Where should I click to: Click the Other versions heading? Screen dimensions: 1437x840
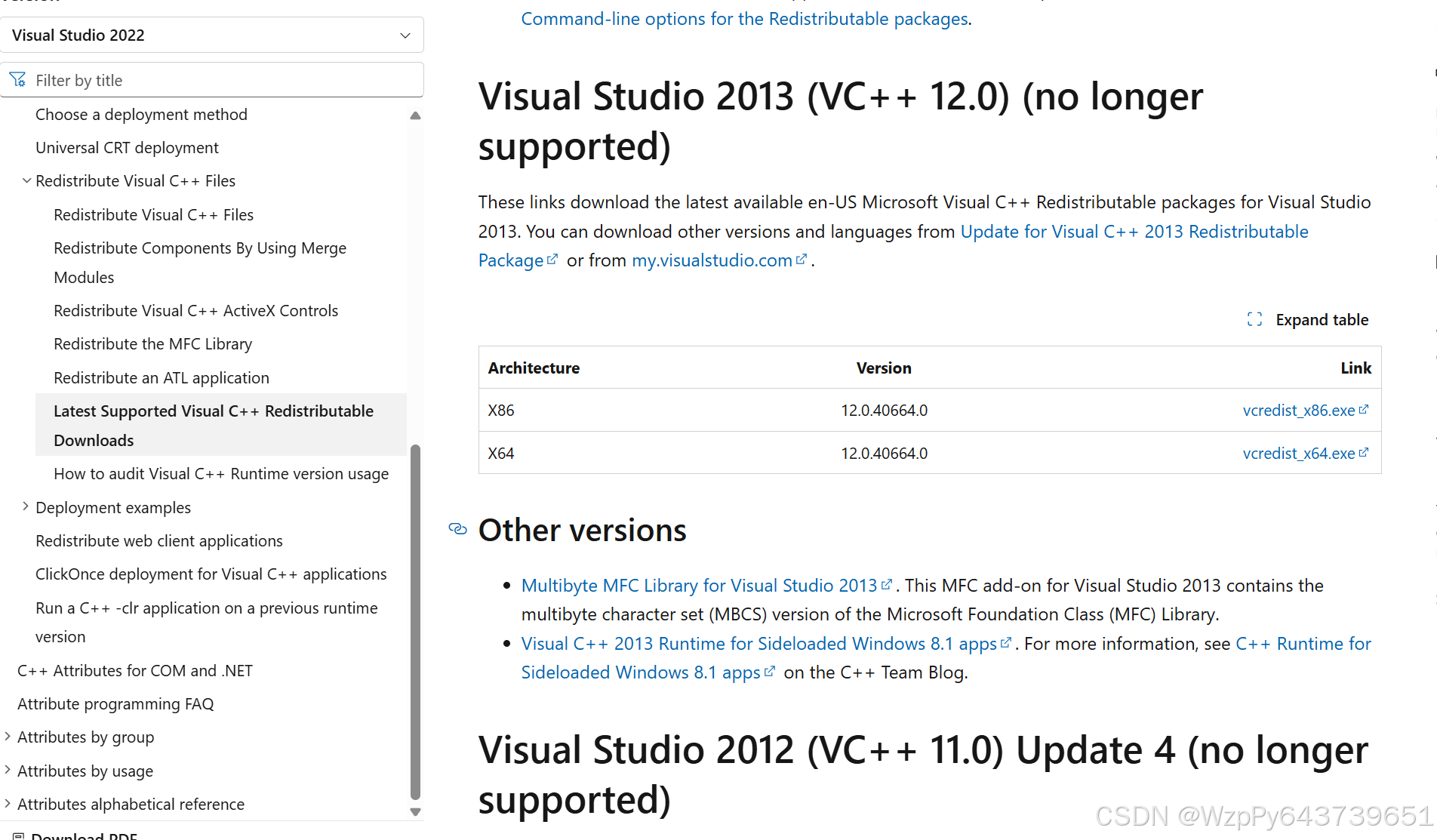click(x=583, y=530)
